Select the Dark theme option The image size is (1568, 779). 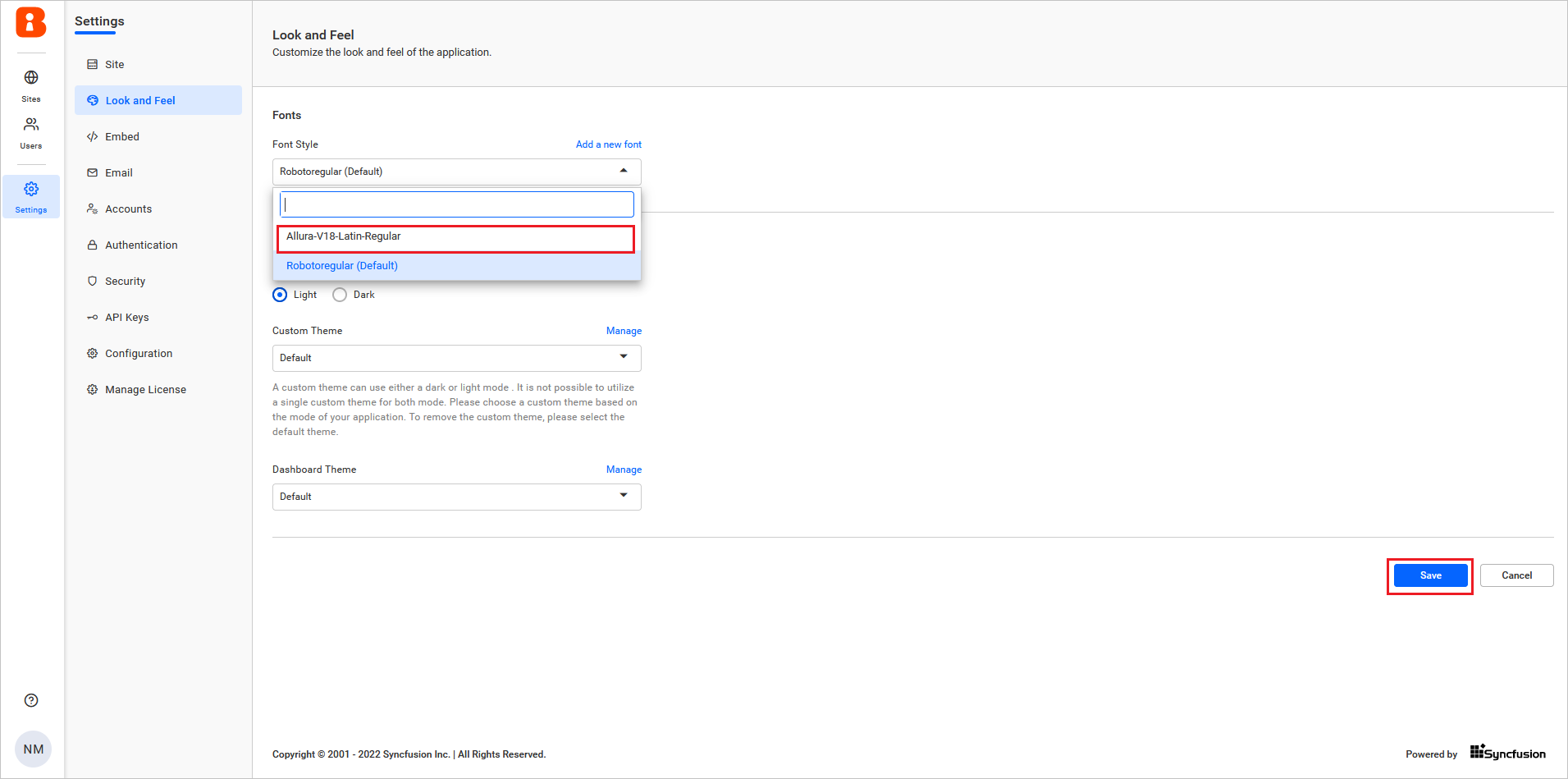[340, 295]
